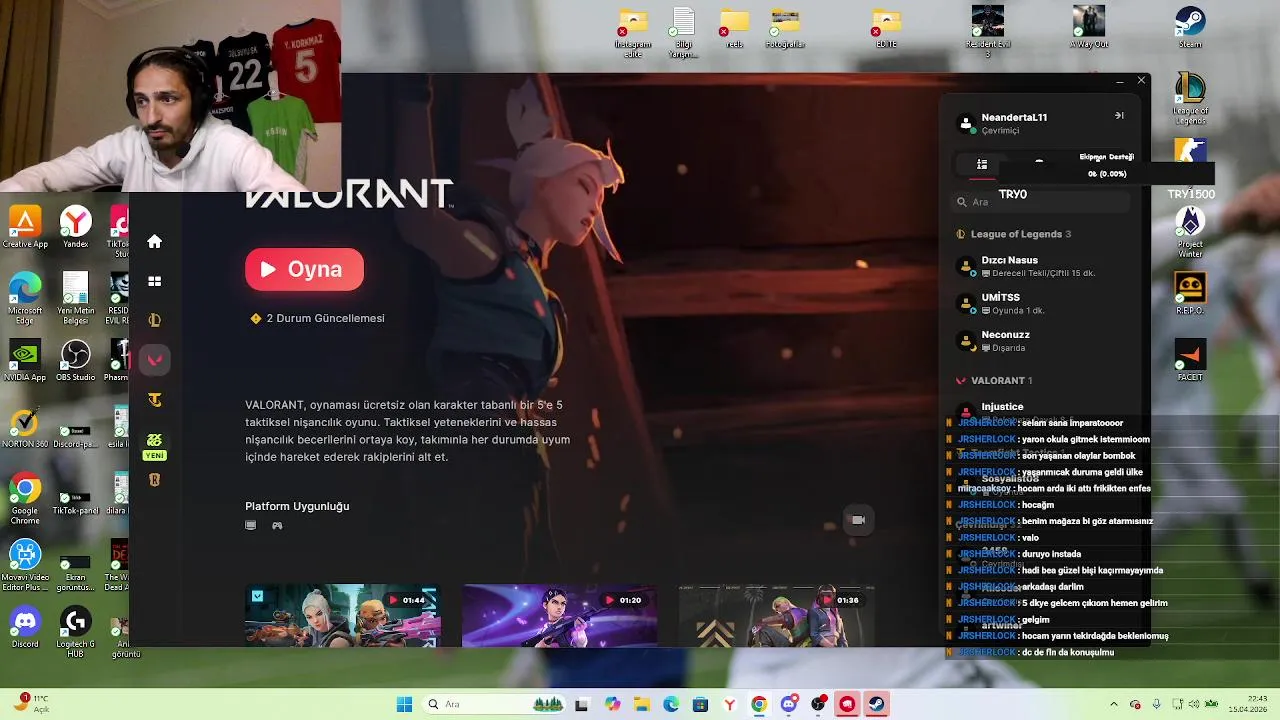Open Microsoft Store from the taskbar
1280x720 pixels.
[700, 704]
